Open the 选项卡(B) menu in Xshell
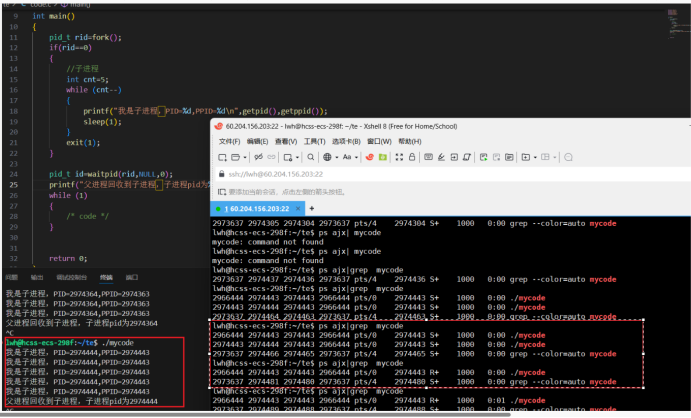 (x=346, y=141)
